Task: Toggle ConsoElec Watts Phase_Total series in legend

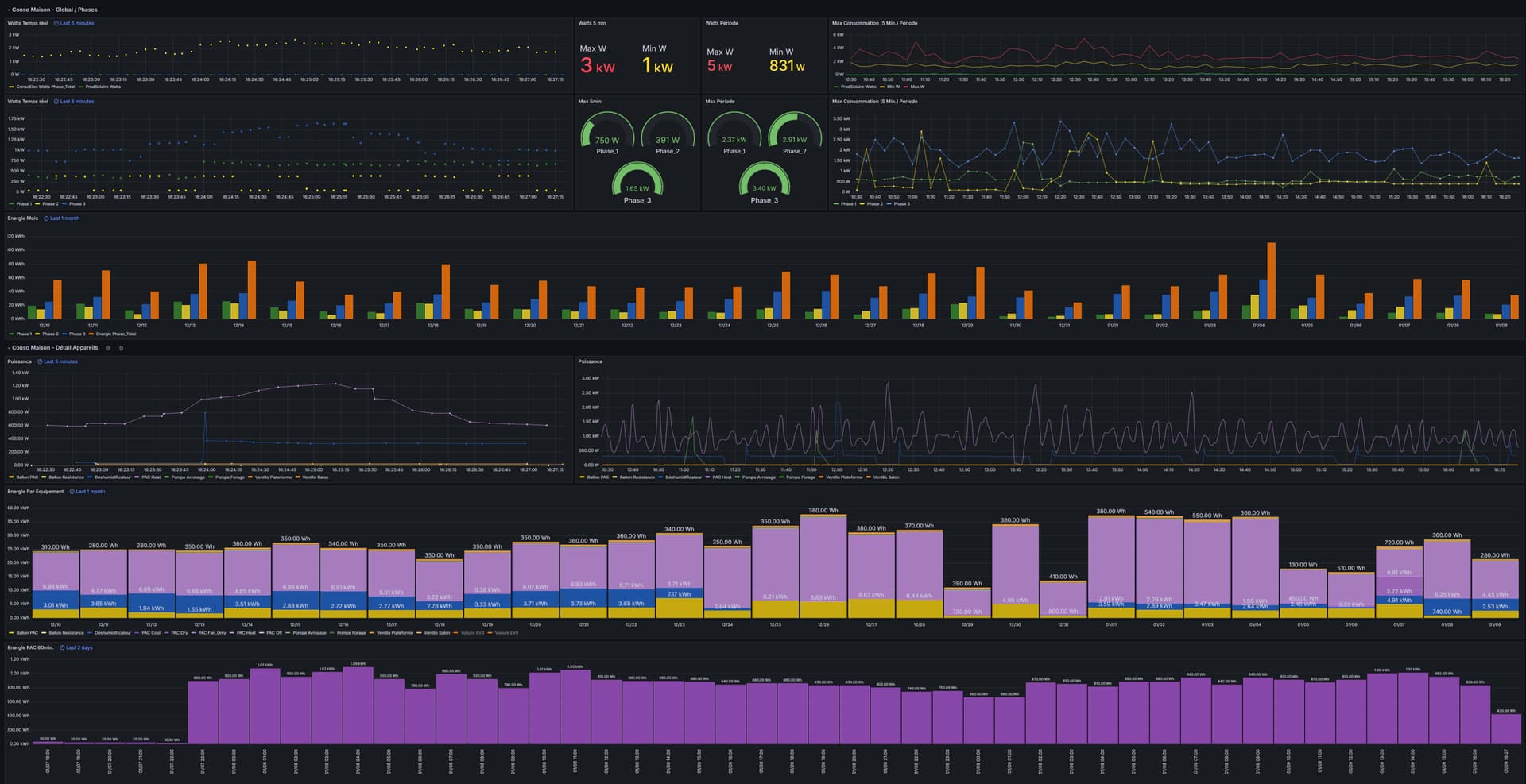Action: pyautogui.click(x=45, y=87)
